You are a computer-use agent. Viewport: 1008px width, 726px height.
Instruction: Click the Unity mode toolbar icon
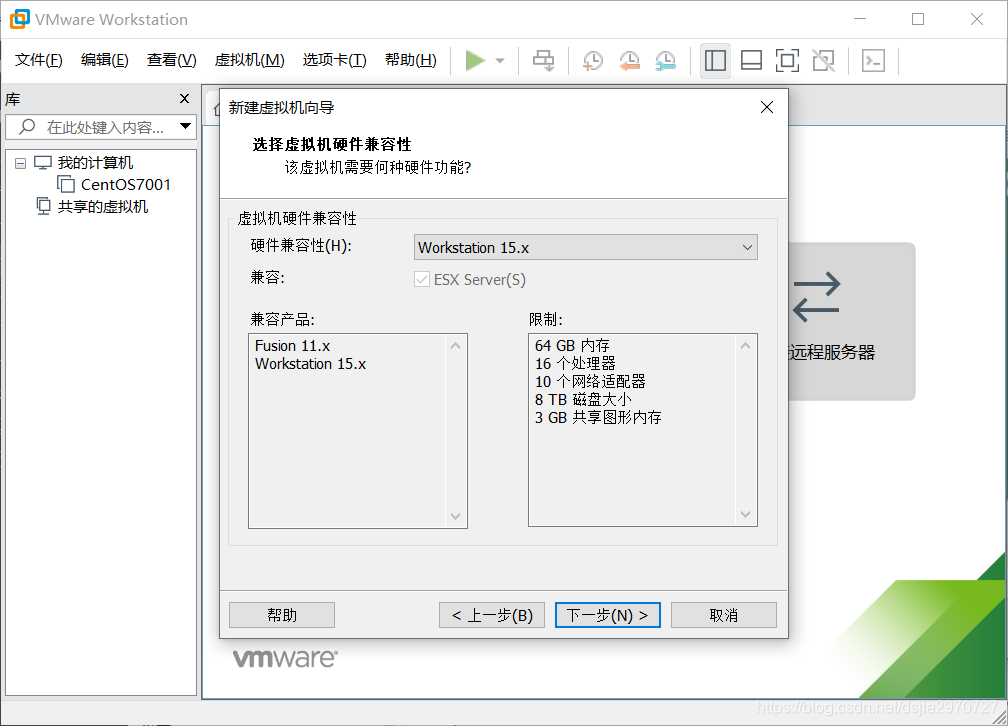click(x=824, y=60)
